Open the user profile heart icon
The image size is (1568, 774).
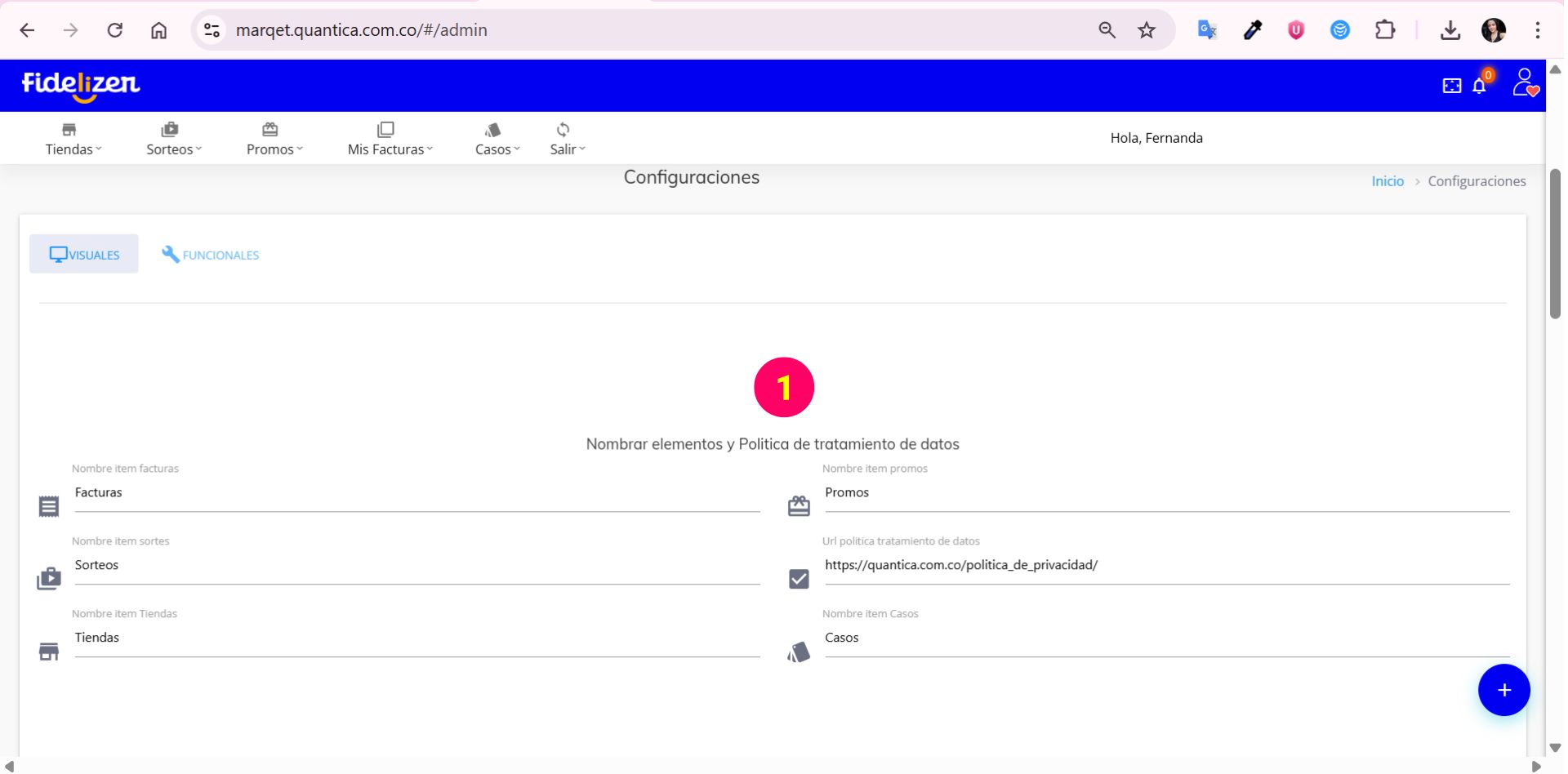[1524, 83]
